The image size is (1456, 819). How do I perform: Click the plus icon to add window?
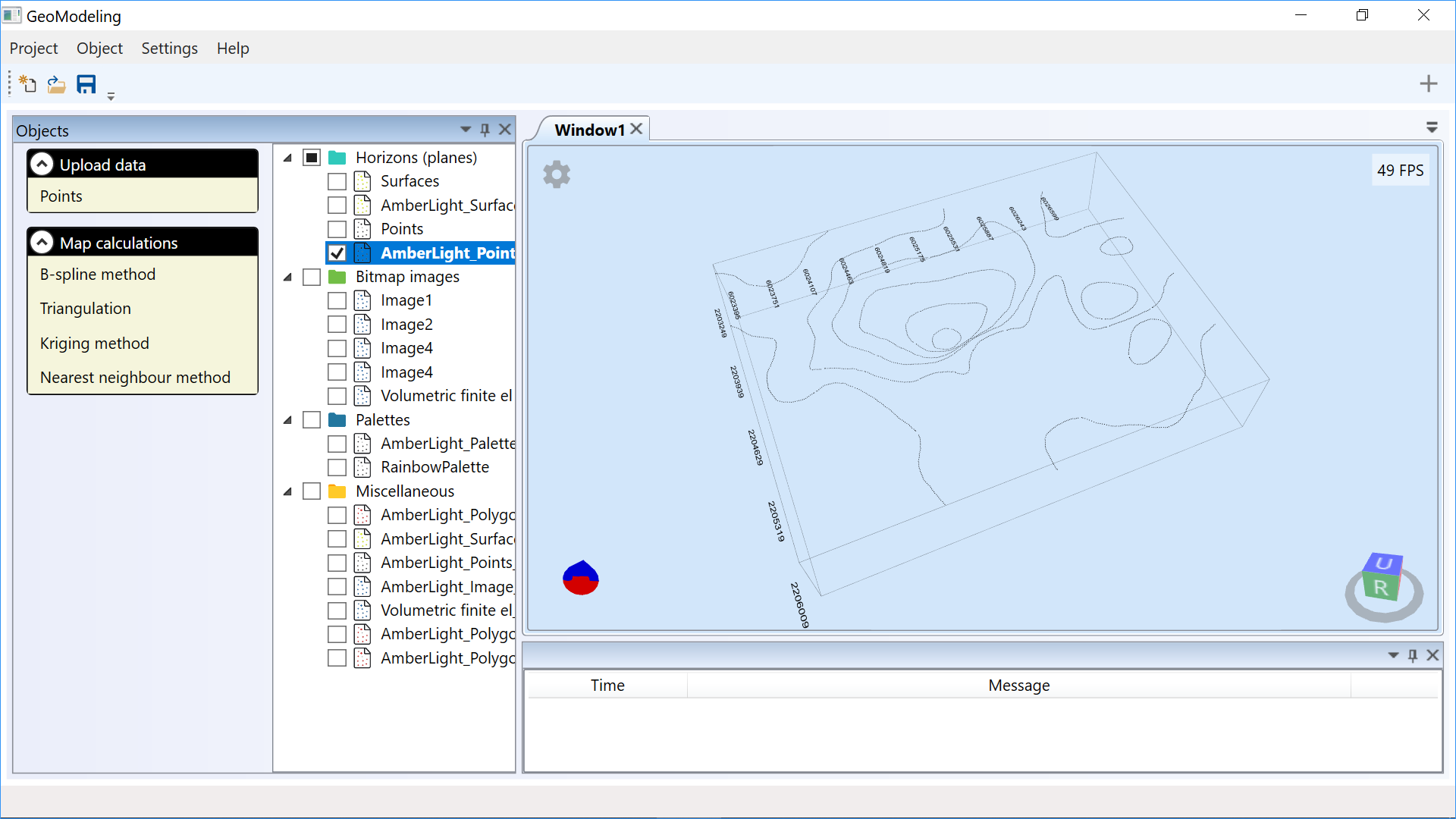1429,83
